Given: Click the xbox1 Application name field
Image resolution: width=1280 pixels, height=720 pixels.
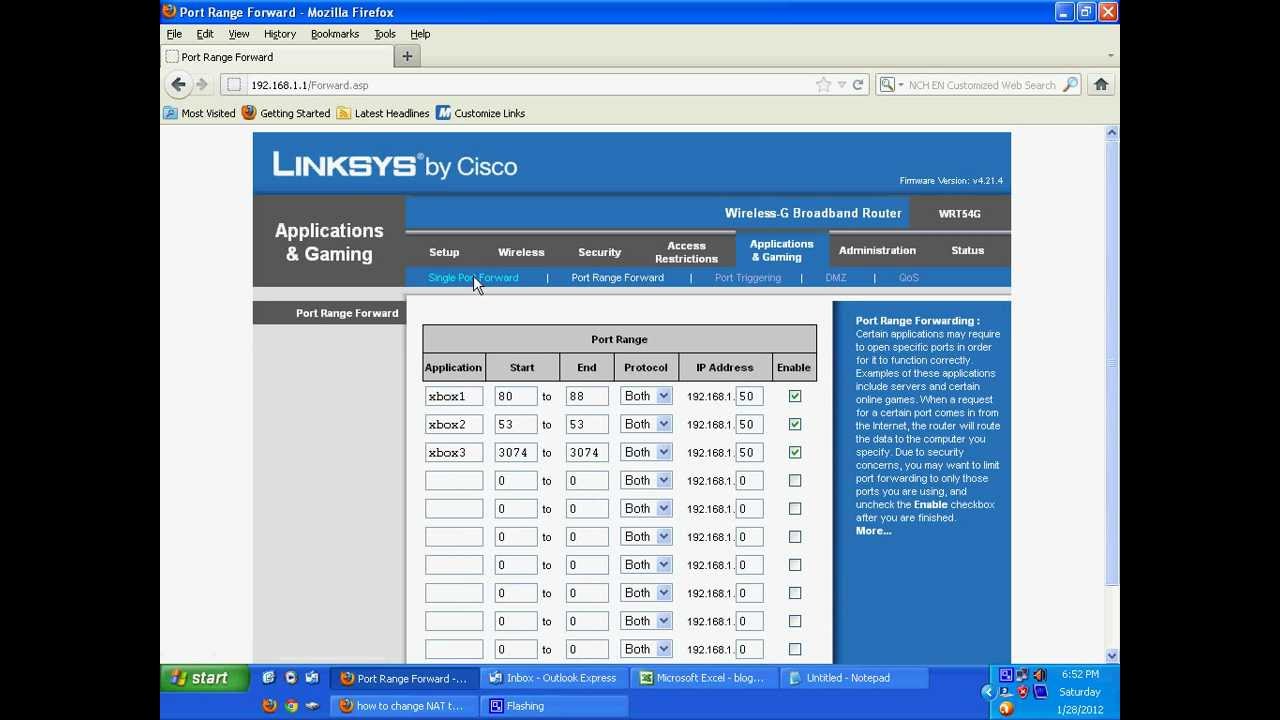Looking at the screenshot, I should (x=454, y=396).
